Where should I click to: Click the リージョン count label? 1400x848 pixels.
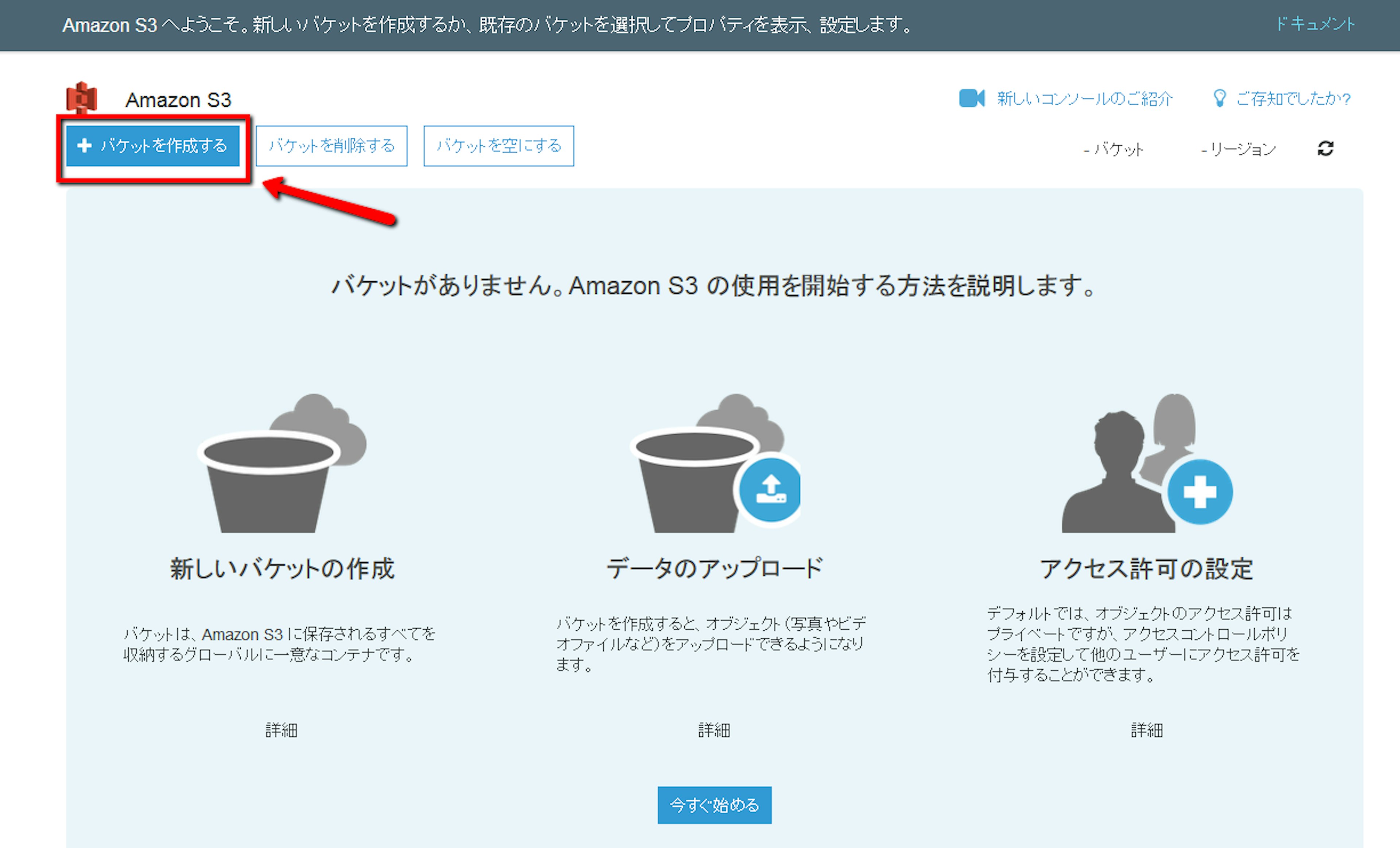click(1238, 149)
